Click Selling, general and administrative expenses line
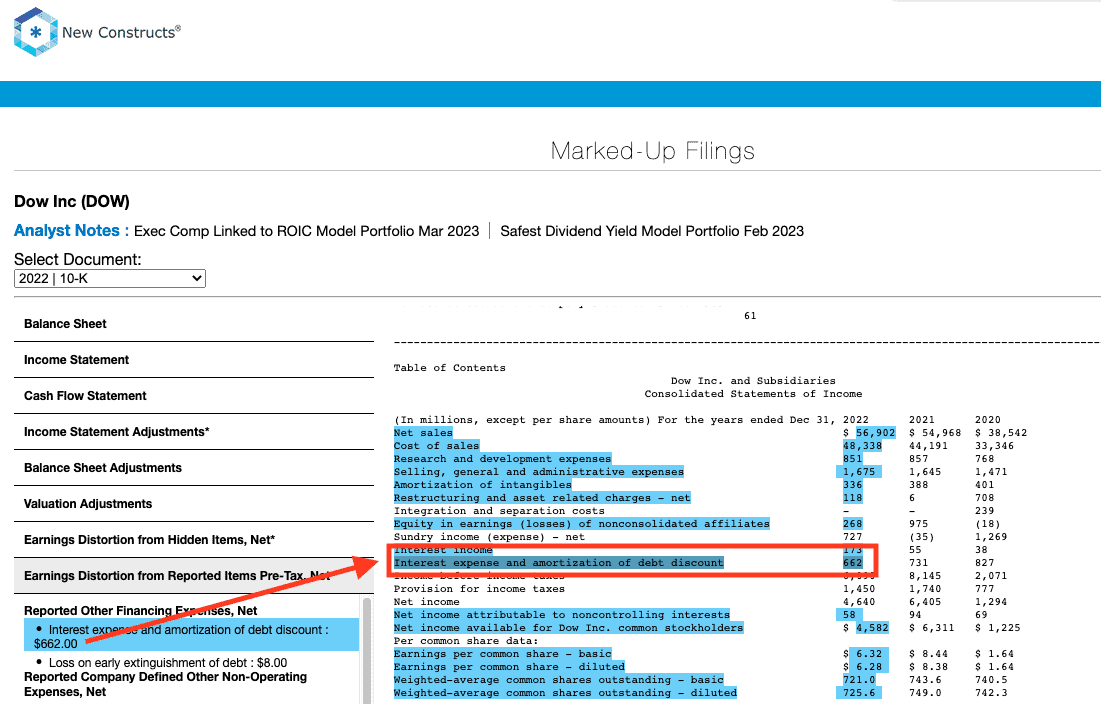The image size is (1101, 704). [x=539, y=472]
